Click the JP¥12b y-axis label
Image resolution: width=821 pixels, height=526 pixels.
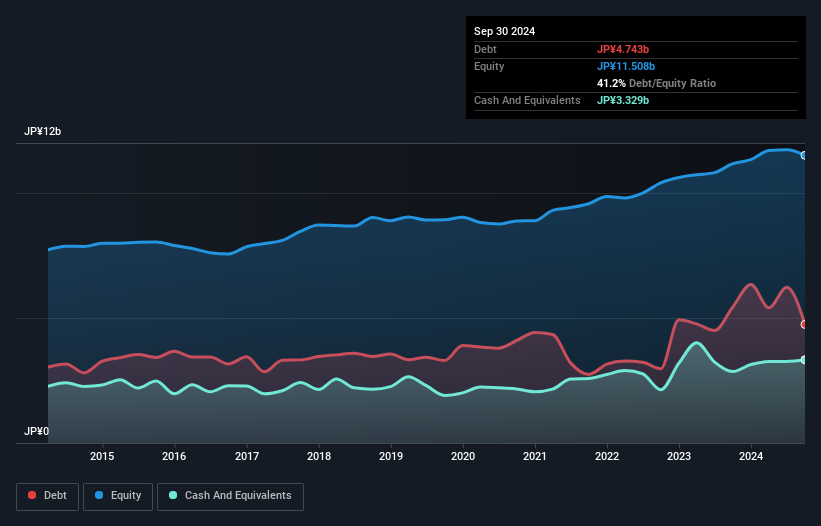point(42,131)
